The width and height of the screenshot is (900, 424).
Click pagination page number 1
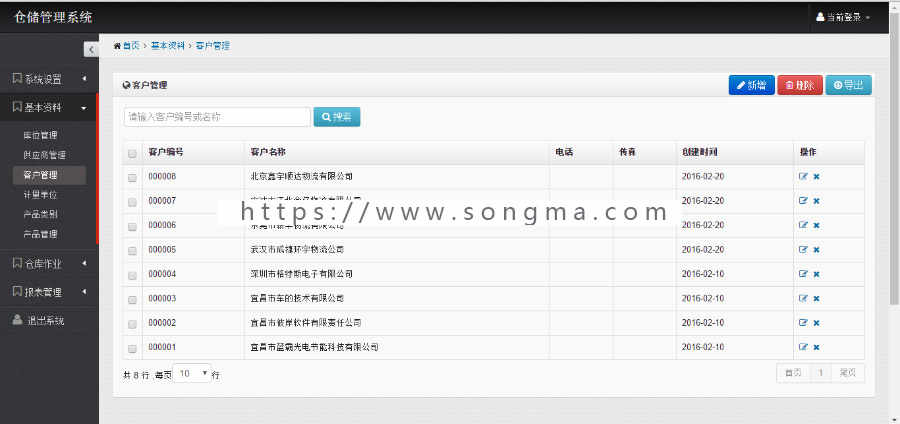pyautogui.click(x=821, y=373)
